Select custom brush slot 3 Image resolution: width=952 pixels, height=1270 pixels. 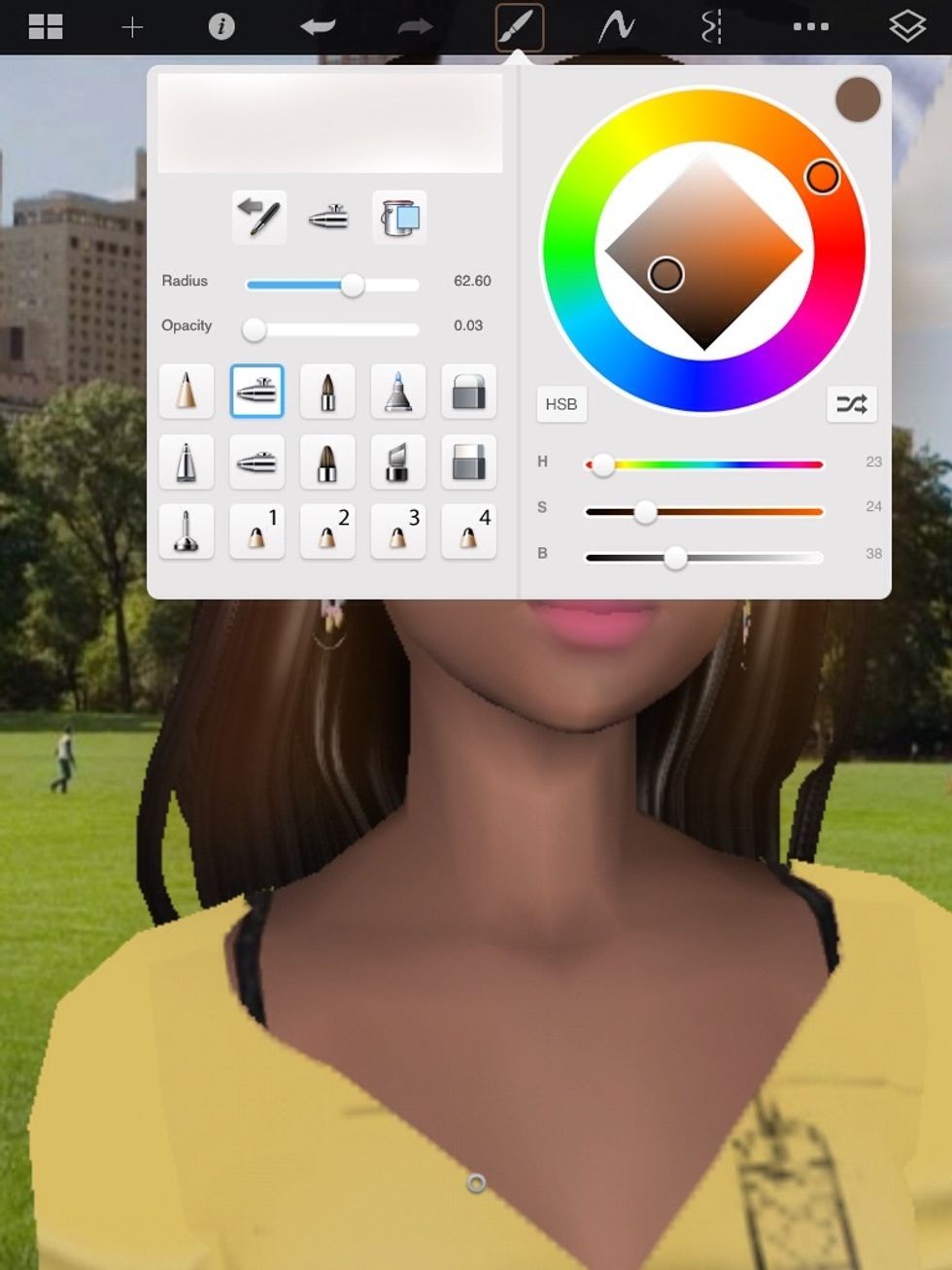pyautogui.click(x=398, y=532)
